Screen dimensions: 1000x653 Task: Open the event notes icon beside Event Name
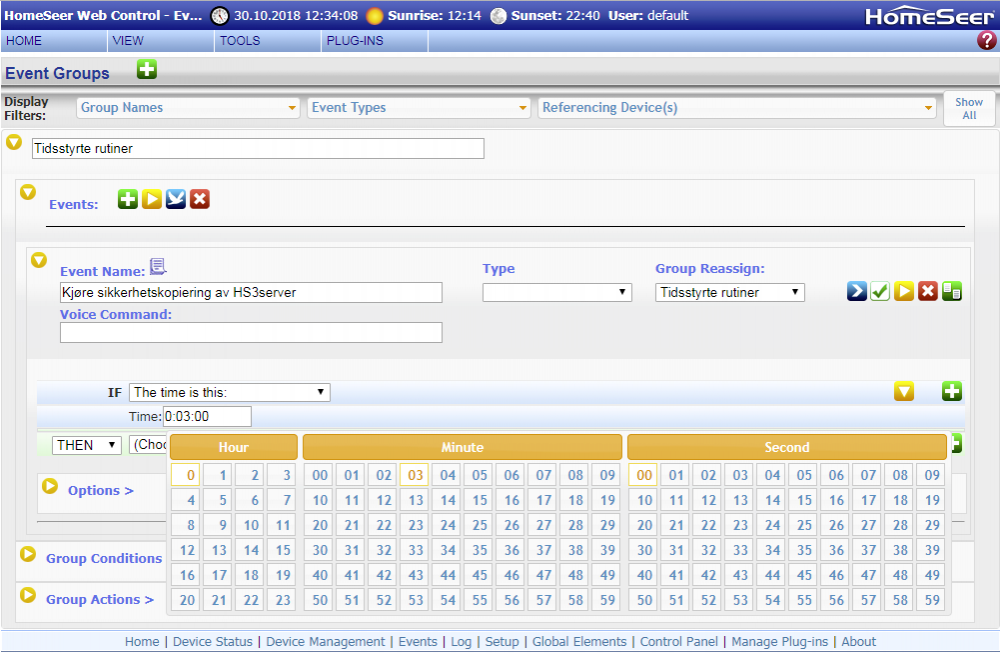tap(158, 267)
